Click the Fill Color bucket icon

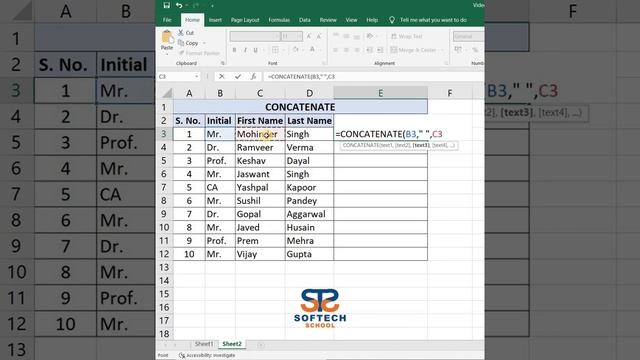[x=296, y=50]
